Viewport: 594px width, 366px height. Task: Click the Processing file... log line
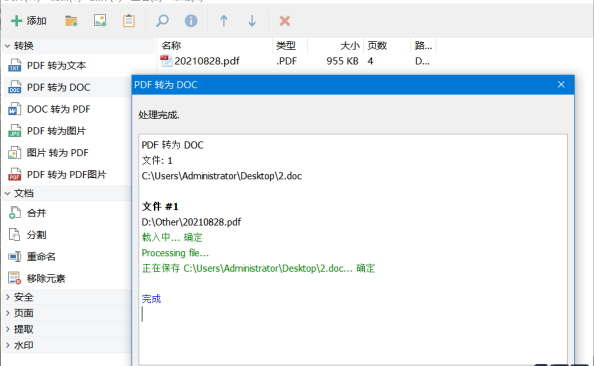point(175,253)
